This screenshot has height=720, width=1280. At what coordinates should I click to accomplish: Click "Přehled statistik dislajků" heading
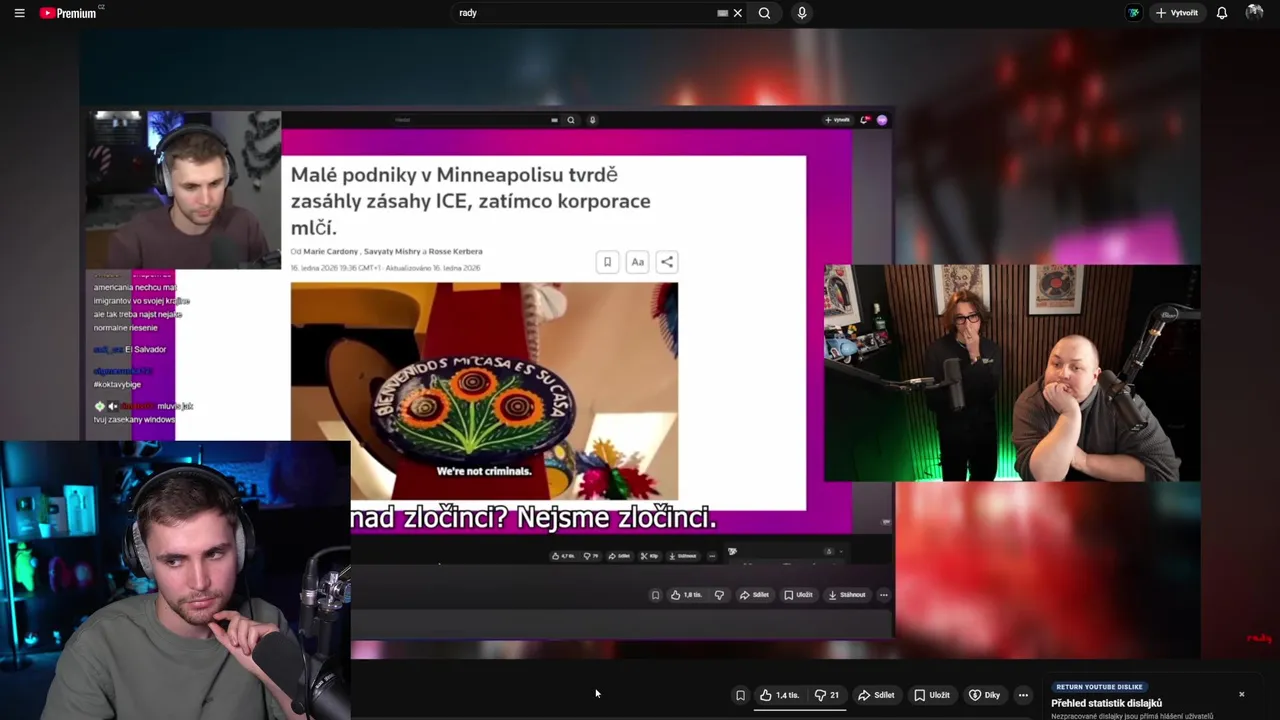tap(1106, 703)
